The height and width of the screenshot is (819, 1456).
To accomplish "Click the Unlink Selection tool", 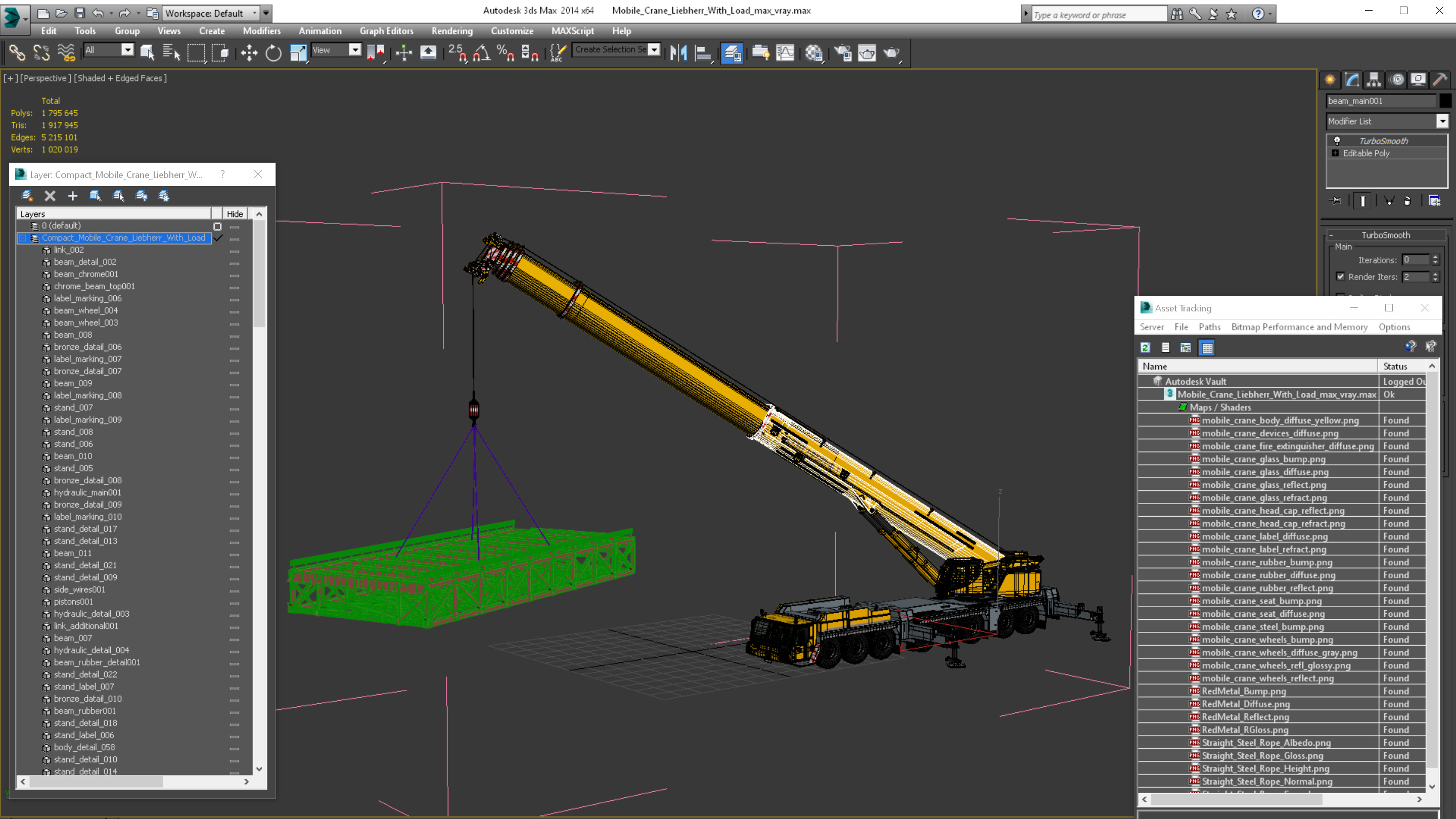I will pos(41,53).
